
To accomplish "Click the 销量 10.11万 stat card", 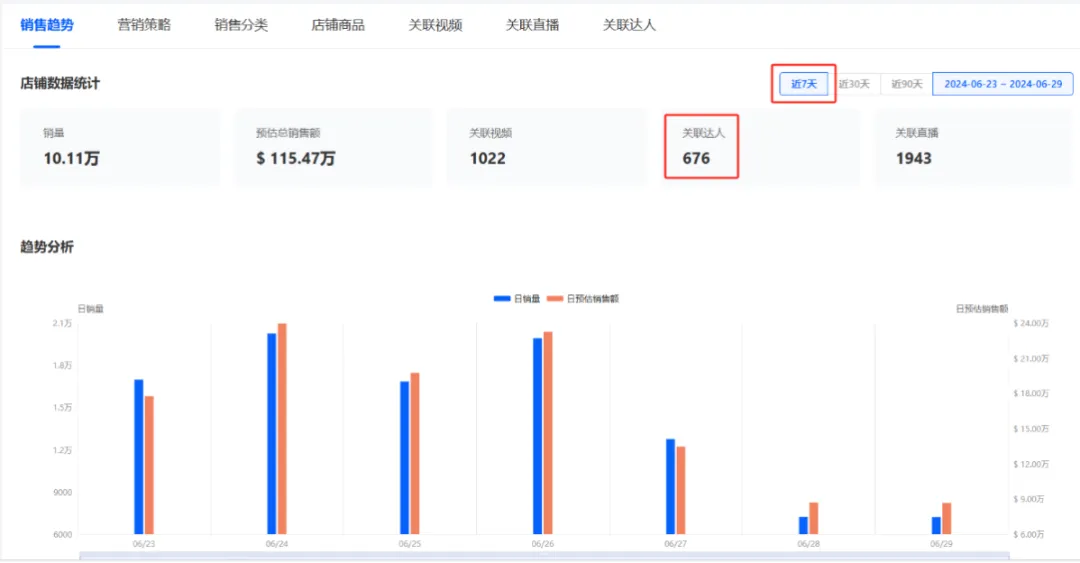I will (120, 147).
